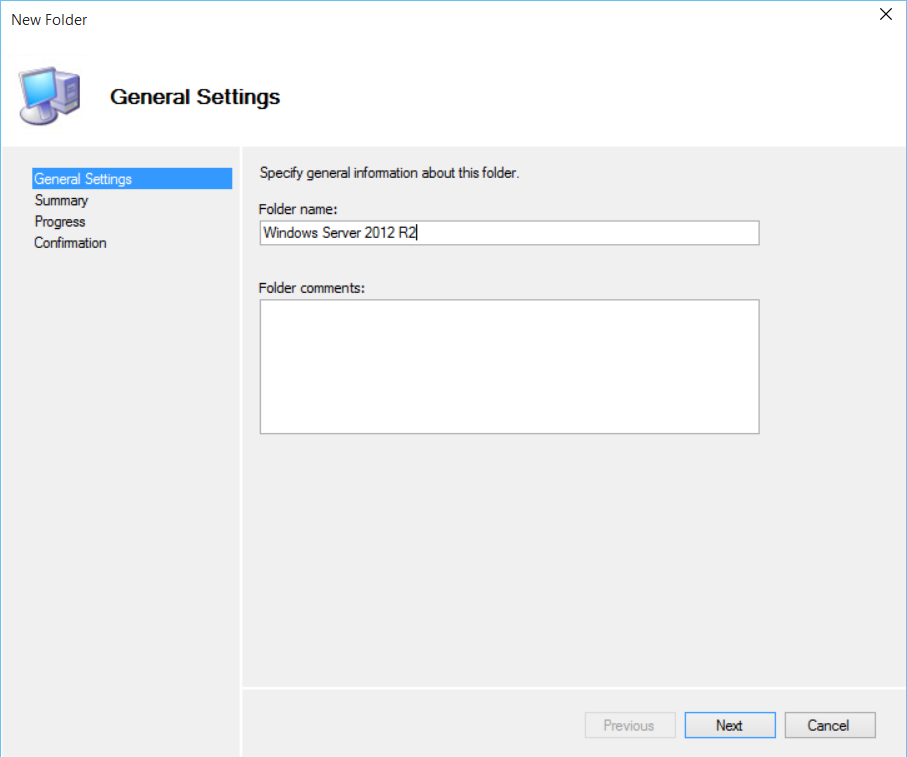Viewport: 907px width, 757px height.
Task: Click the "Specify general information" description text
Action: point(389,173)
